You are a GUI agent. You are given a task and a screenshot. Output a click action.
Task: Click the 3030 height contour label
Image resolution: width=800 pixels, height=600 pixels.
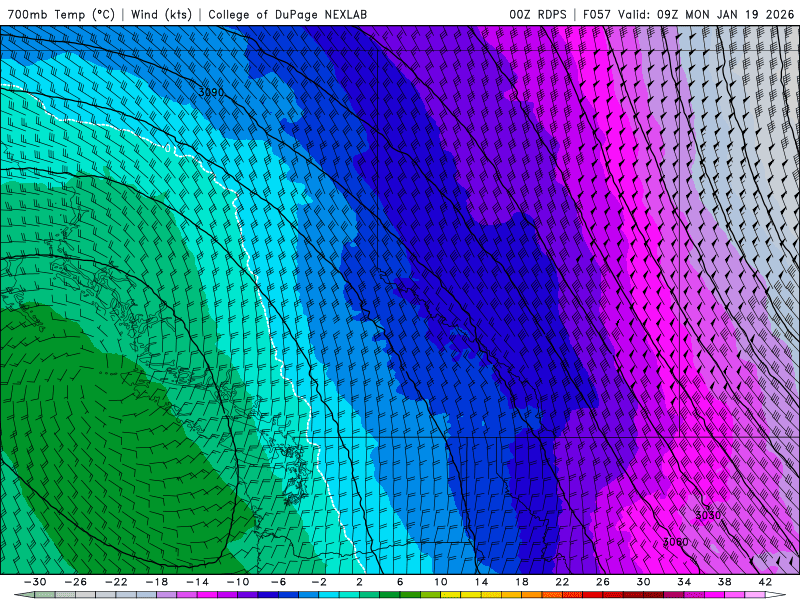pos(708,515)
